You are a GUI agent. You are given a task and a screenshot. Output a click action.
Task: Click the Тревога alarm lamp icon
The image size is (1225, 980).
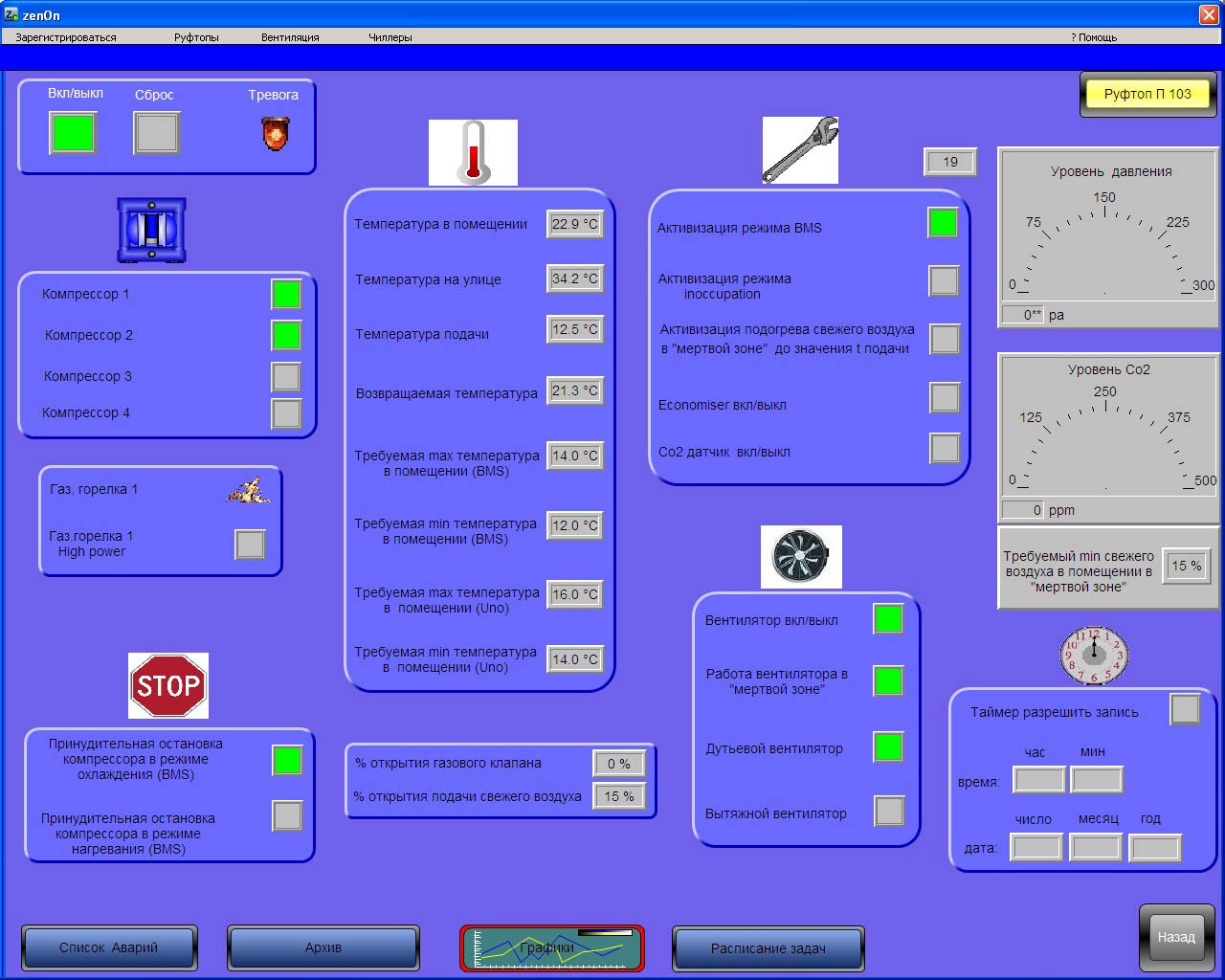[276, 133]
